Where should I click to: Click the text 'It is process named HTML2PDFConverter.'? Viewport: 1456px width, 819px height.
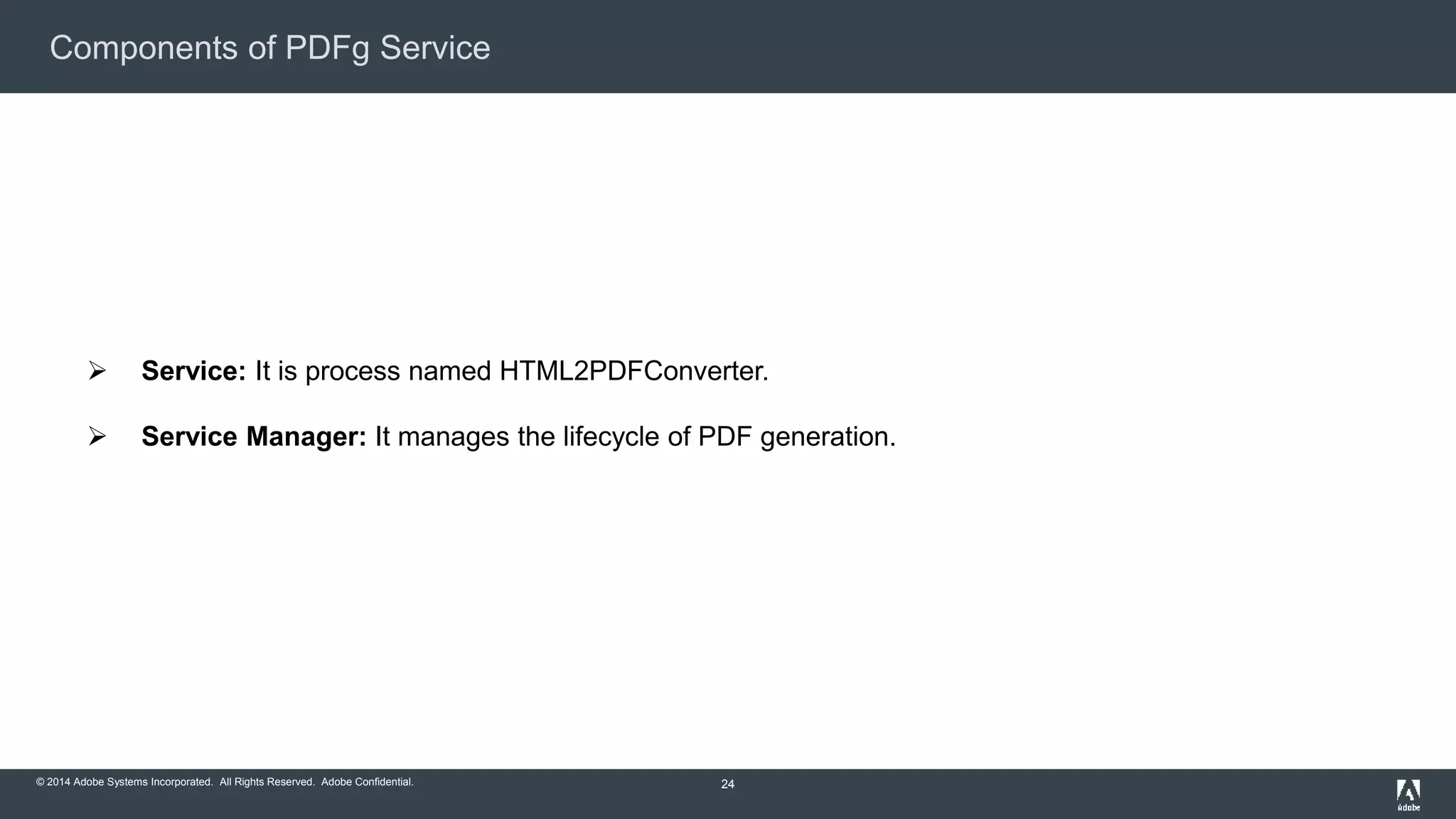point(512,371)
